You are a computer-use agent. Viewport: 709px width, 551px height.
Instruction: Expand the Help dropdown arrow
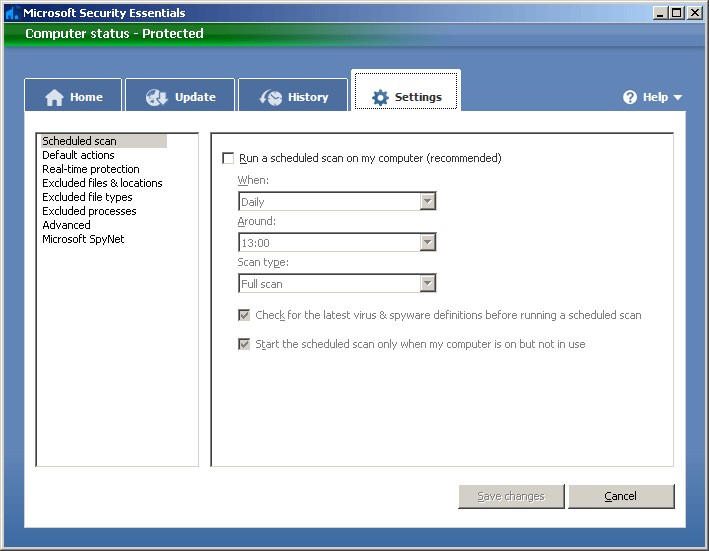[677, 98]
